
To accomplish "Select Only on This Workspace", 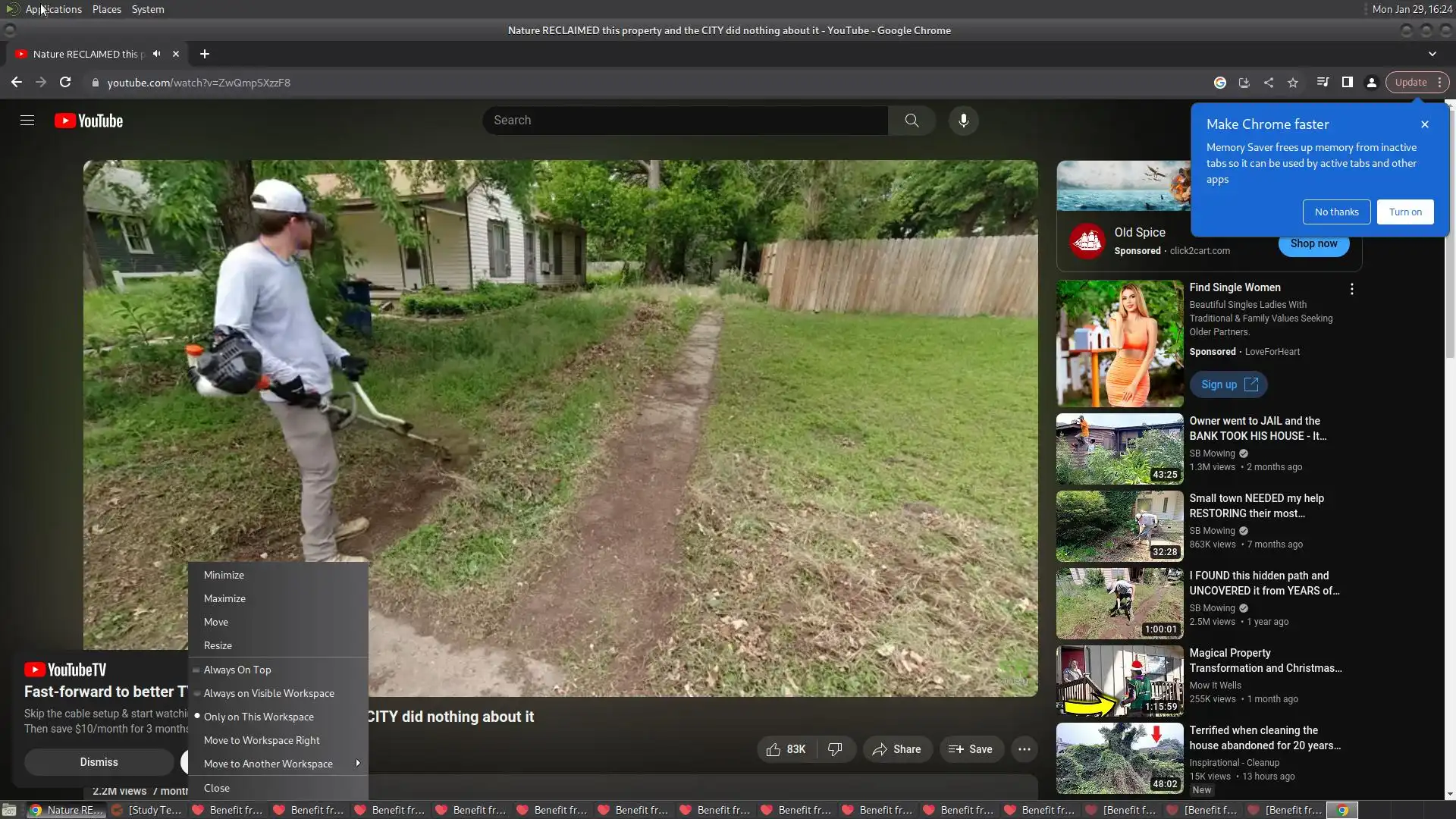I will 259,717.
